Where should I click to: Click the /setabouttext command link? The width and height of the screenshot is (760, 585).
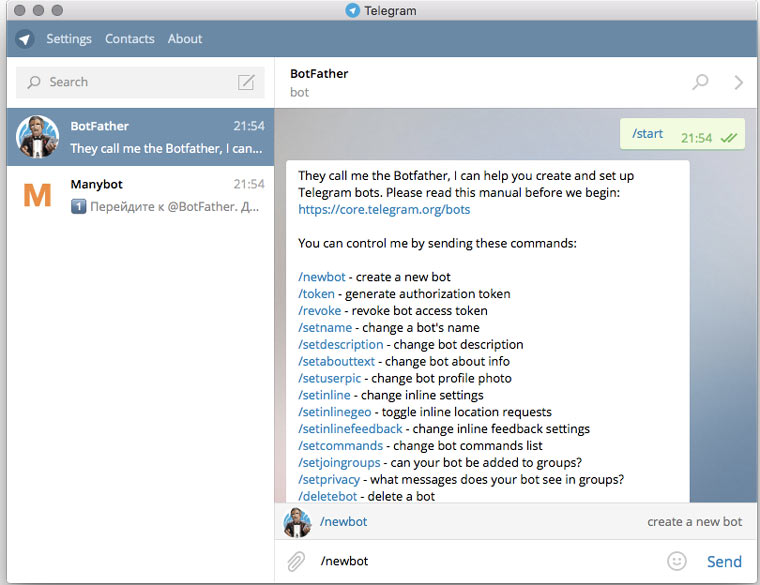coord(336,362)
